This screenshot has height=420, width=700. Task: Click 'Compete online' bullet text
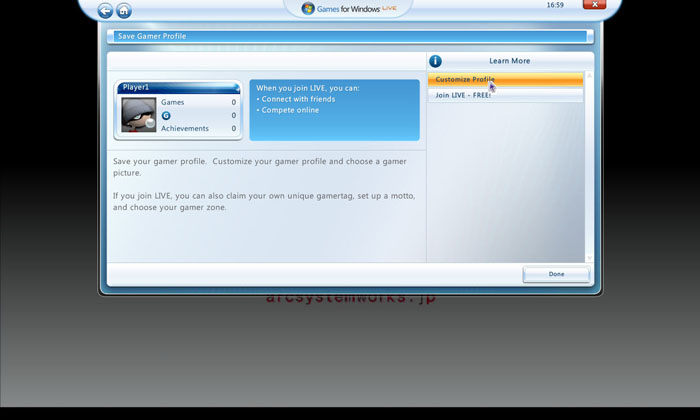(x=290, y=110)
